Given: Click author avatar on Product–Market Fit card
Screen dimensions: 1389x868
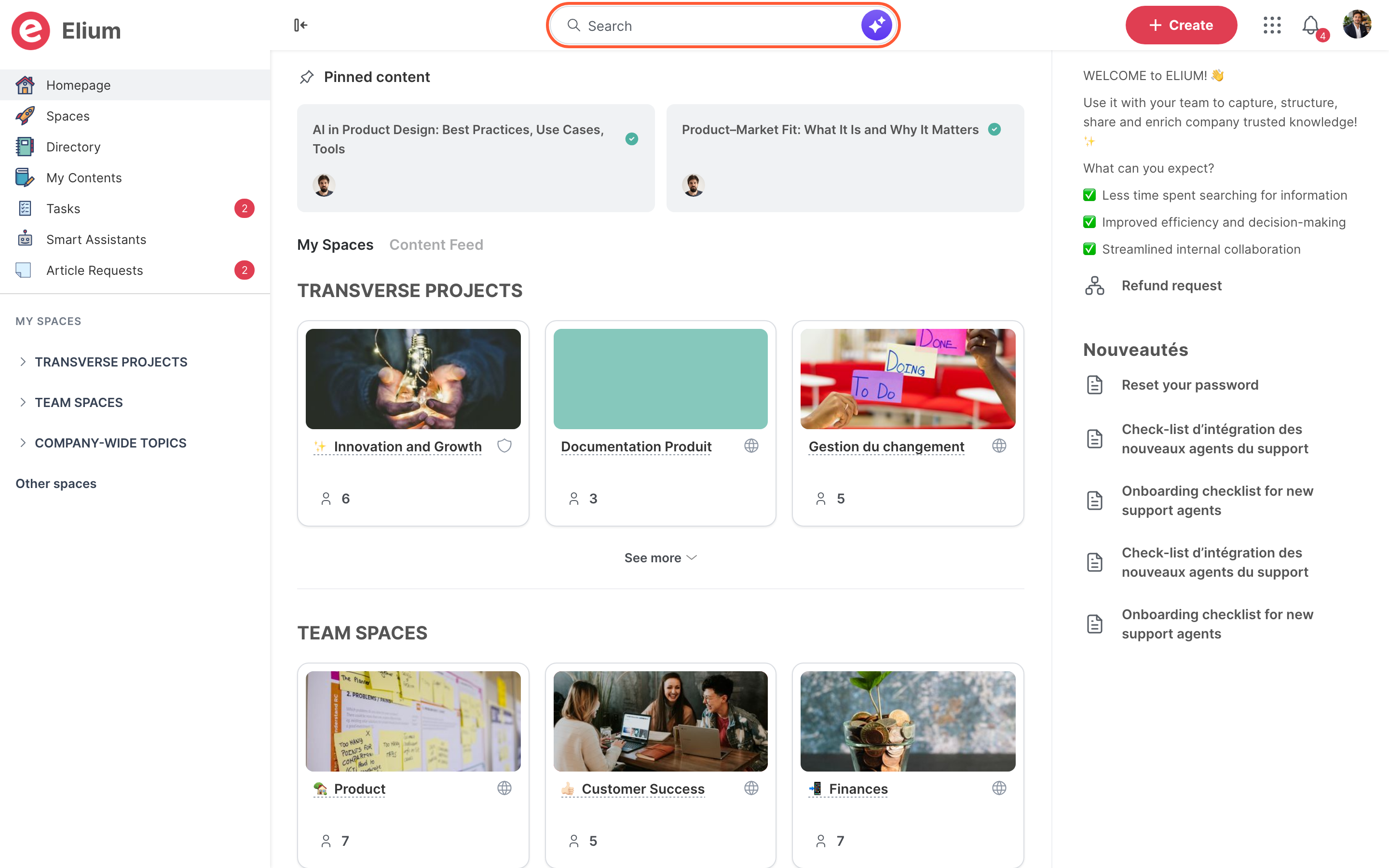Looking at the screenshot, I should [x=694, y=186].
